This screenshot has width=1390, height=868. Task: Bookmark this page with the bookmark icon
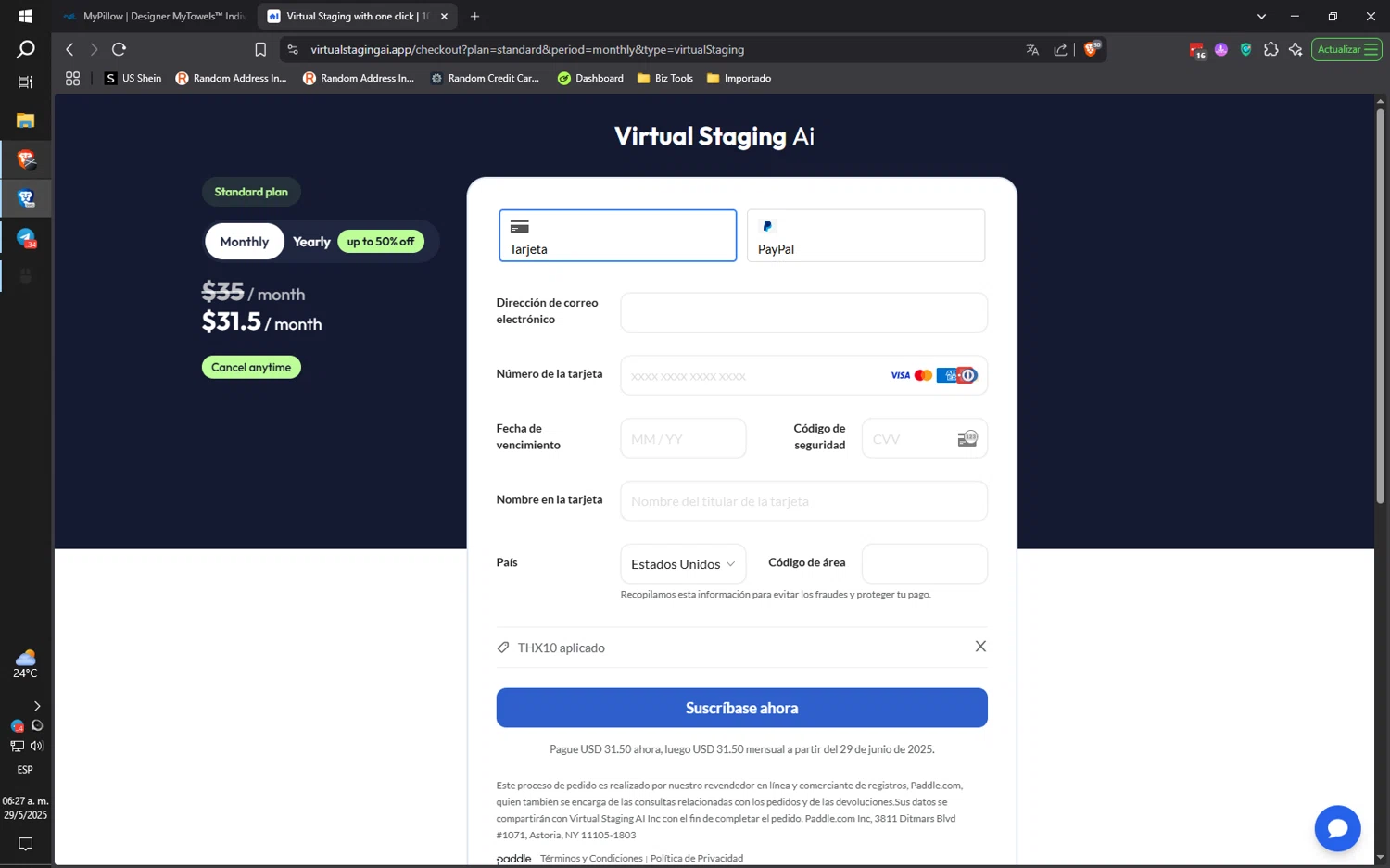pos(260,50)
